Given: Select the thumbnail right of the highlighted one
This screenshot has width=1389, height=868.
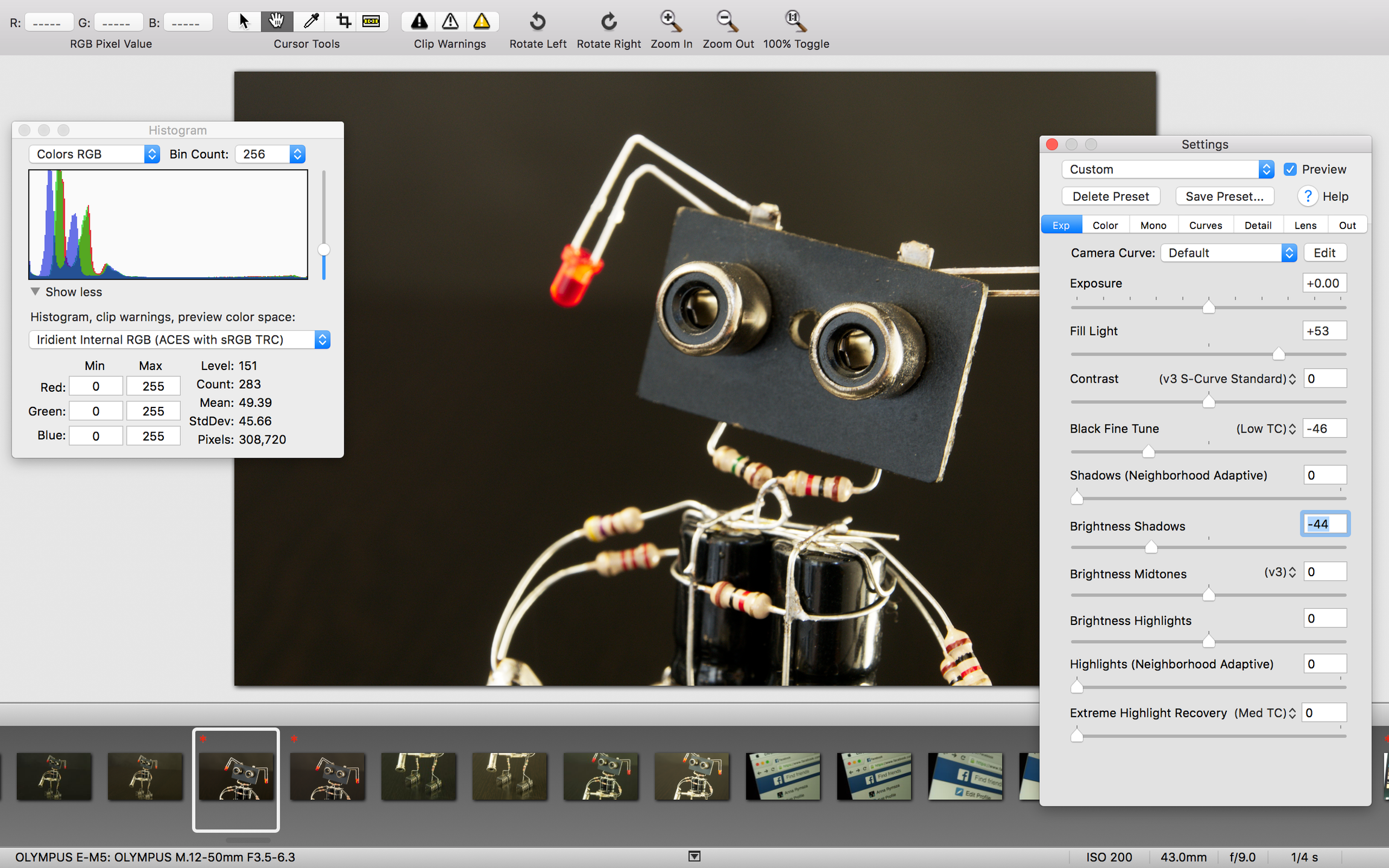Looking at the screenshot, I should tap(327, 777).
